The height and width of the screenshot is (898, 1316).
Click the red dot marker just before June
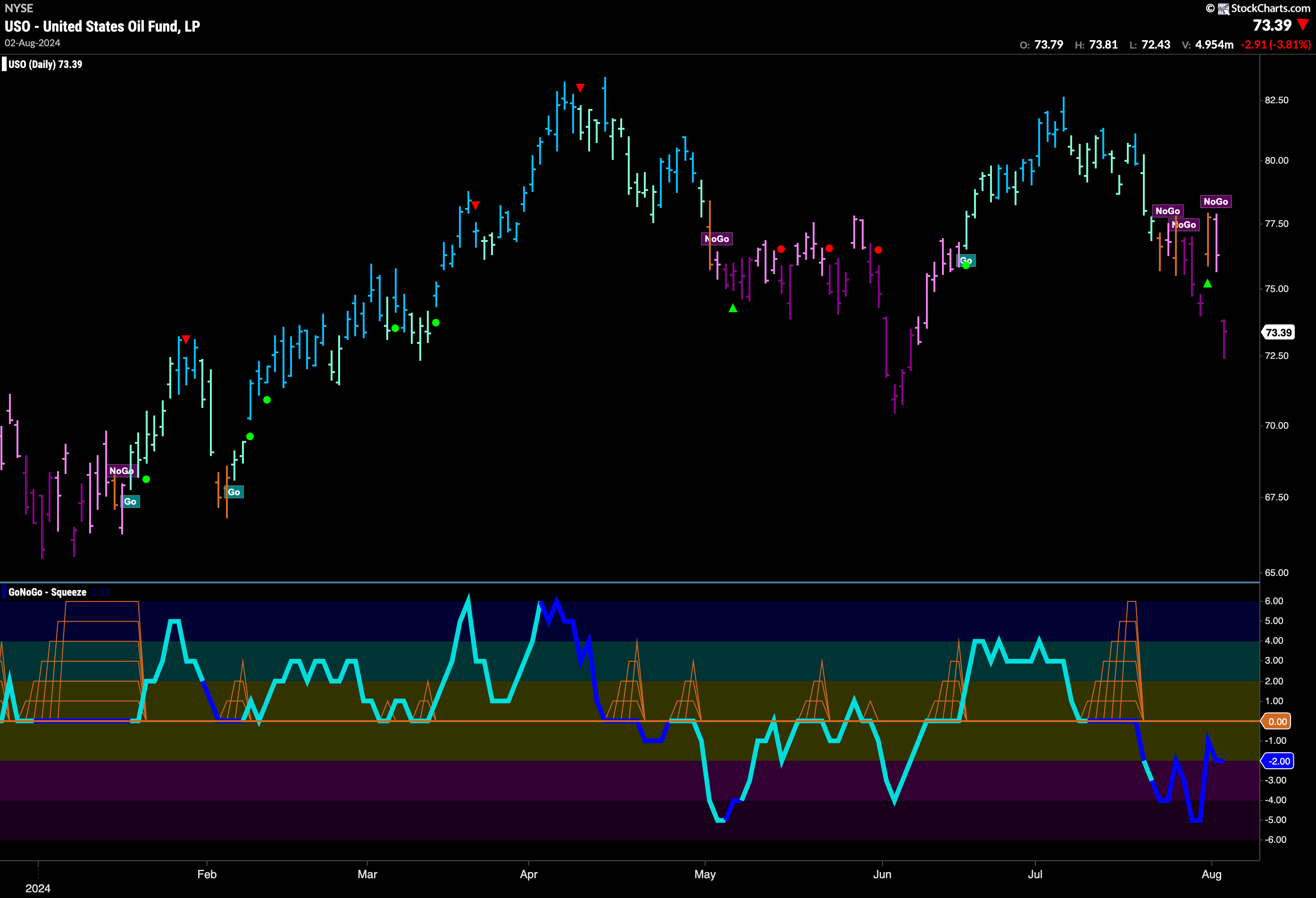[x=878, y=249]
